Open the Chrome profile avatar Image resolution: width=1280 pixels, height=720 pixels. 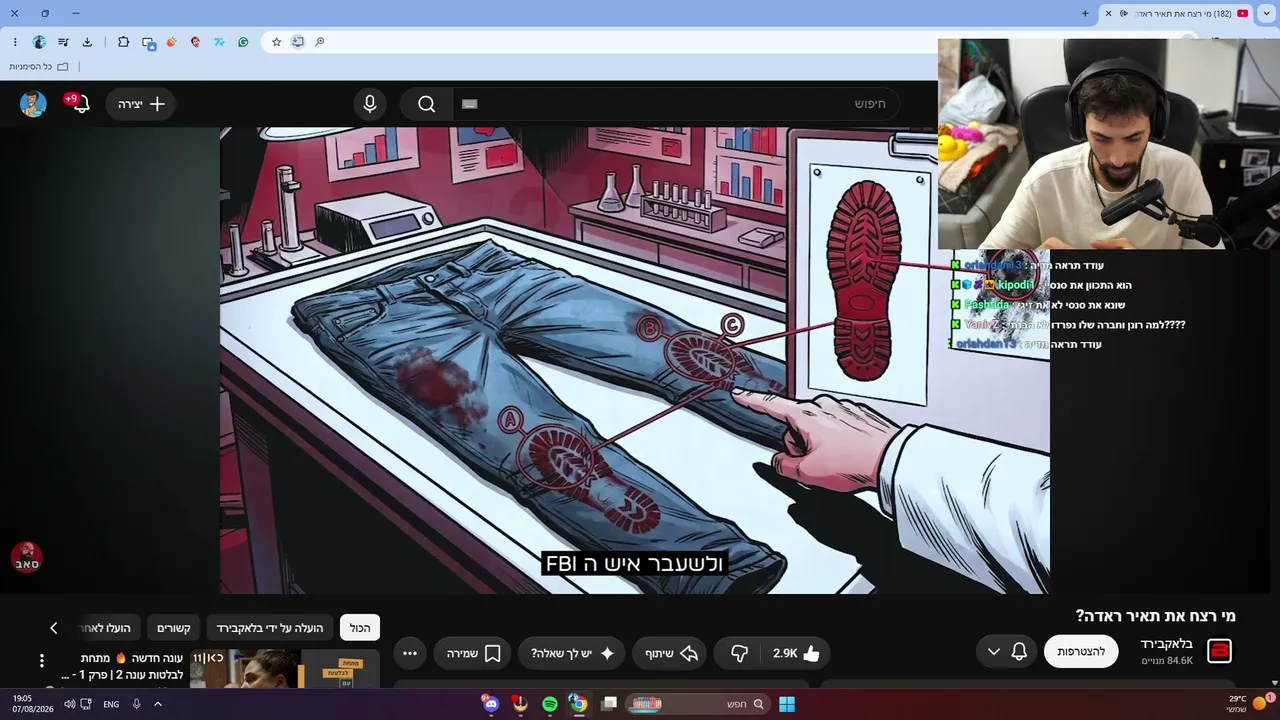[x=39, y=42]
